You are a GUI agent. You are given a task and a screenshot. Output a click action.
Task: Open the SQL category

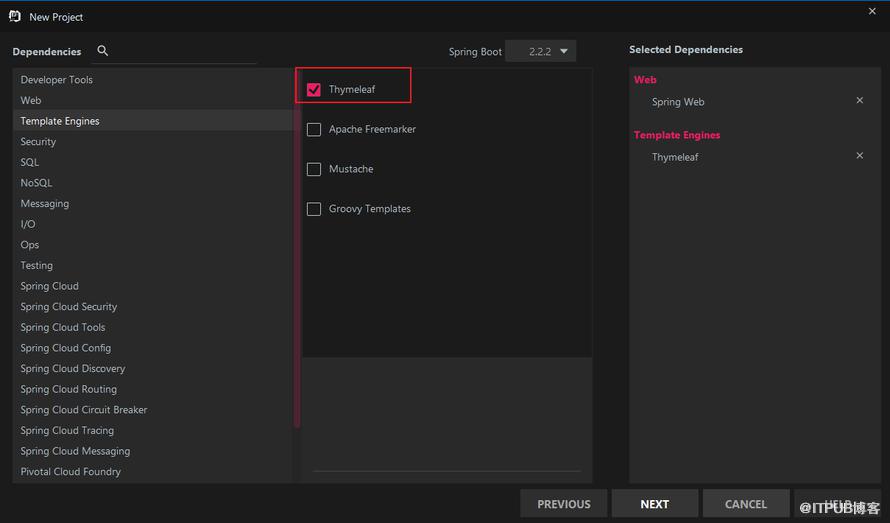[153, 162]
